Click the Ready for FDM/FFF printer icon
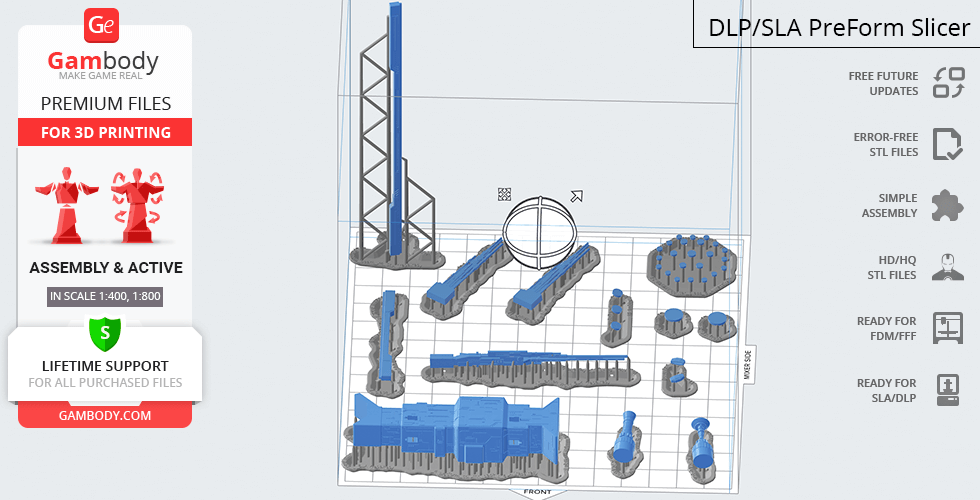The image size is (980, 500). (x=947, y=328)
